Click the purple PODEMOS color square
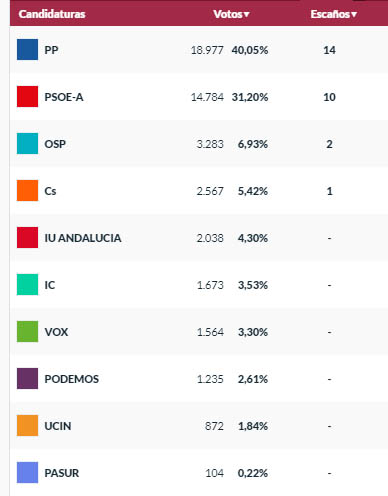 point(27,379)
